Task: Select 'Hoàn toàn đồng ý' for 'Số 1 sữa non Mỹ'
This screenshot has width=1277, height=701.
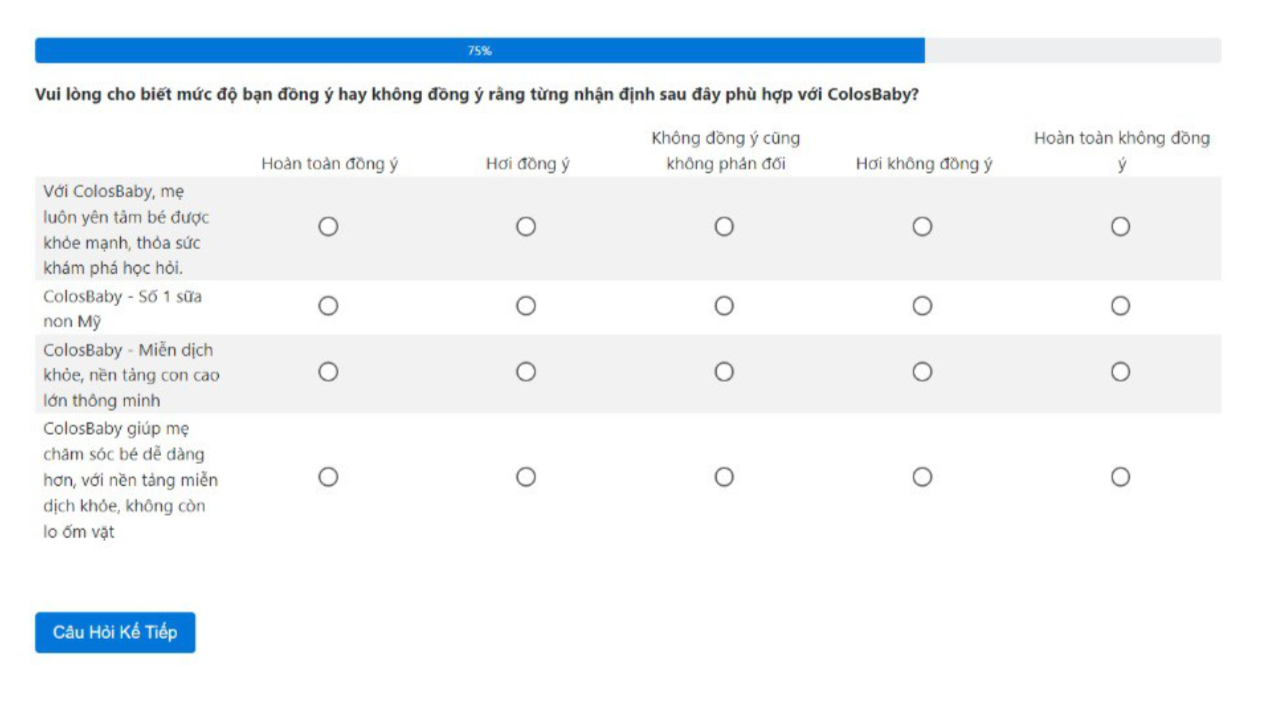Action: tap(328, 306)
